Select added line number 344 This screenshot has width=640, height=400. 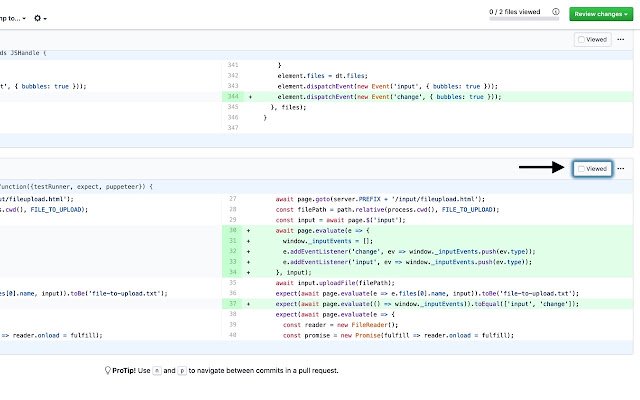[233, 97]
